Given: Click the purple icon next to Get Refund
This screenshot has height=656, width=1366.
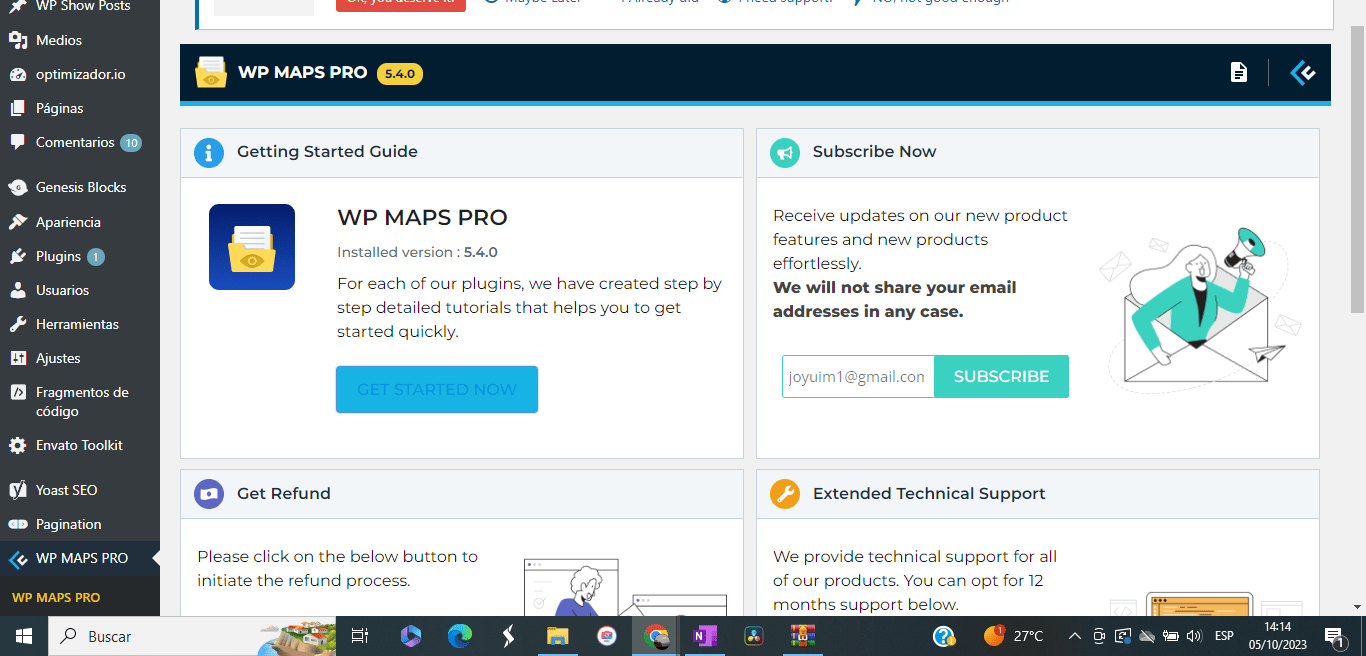Looking at the screenshot, I should [x=208, y=493].
